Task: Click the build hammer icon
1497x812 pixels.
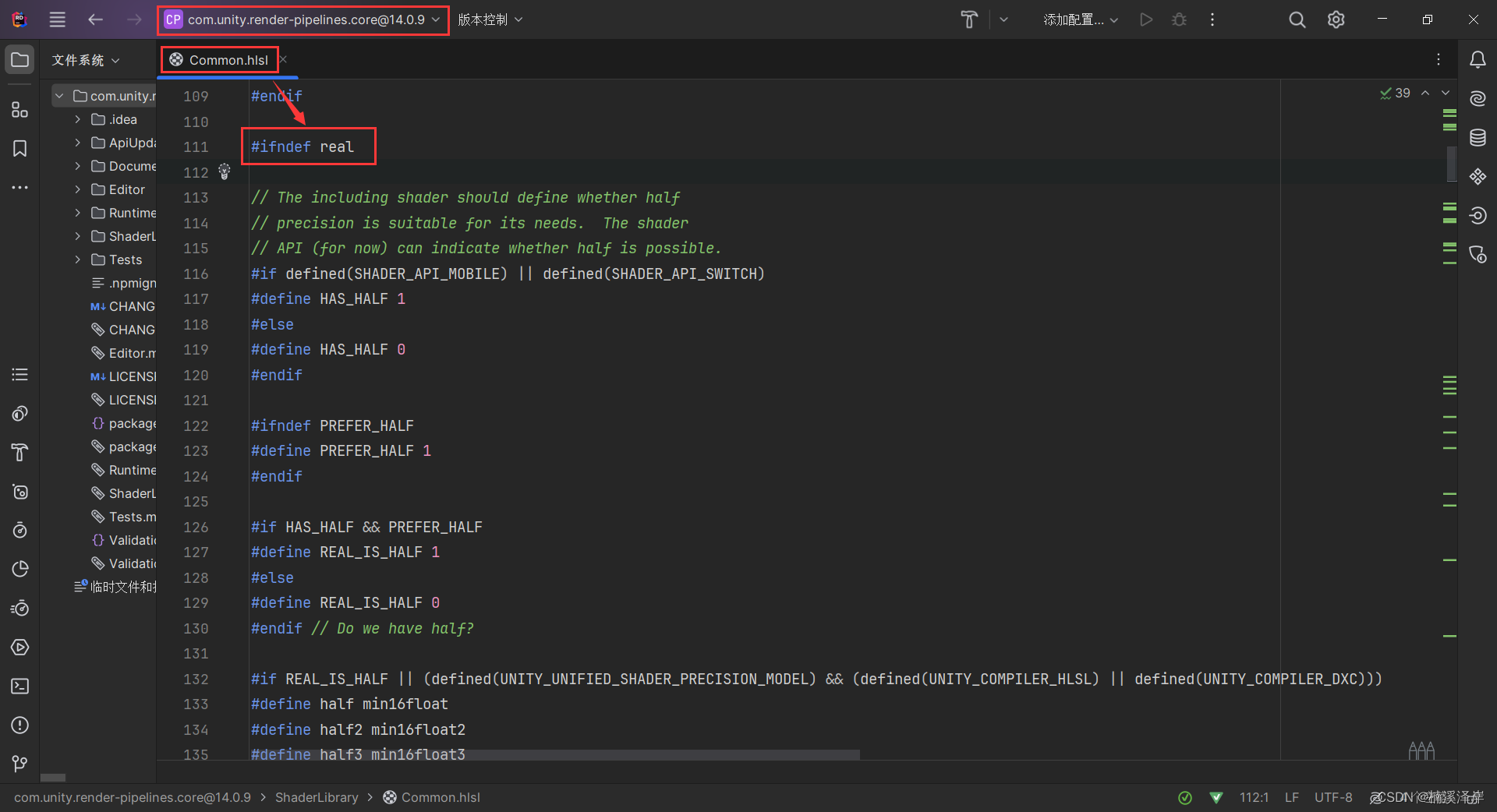Action: pyautogui.click(x=969, y=19)
